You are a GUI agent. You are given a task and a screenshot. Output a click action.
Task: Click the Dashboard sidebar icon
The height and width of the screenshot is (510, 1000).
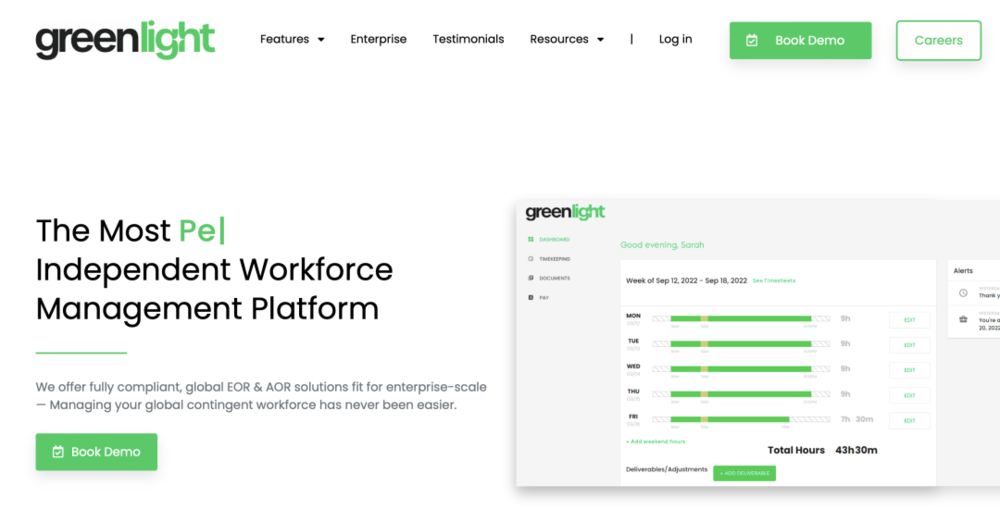point(531,240)
